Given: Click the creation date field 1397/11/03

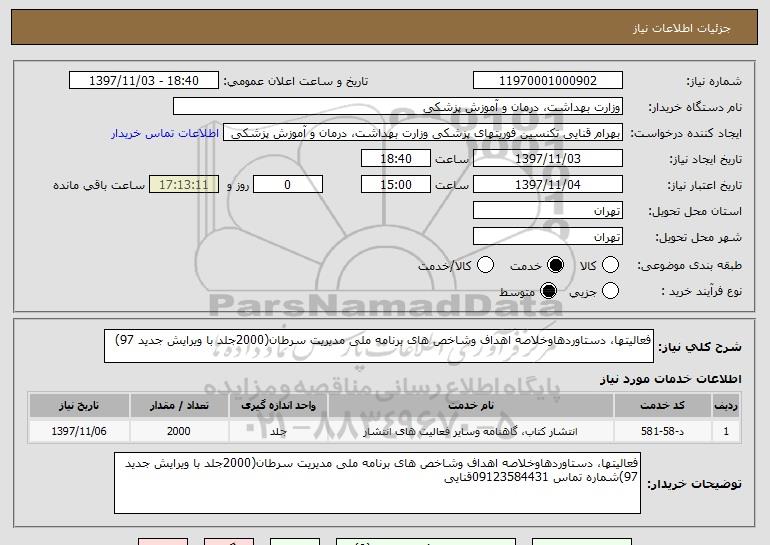Looking at the screenshot, I should pos(548,159).
